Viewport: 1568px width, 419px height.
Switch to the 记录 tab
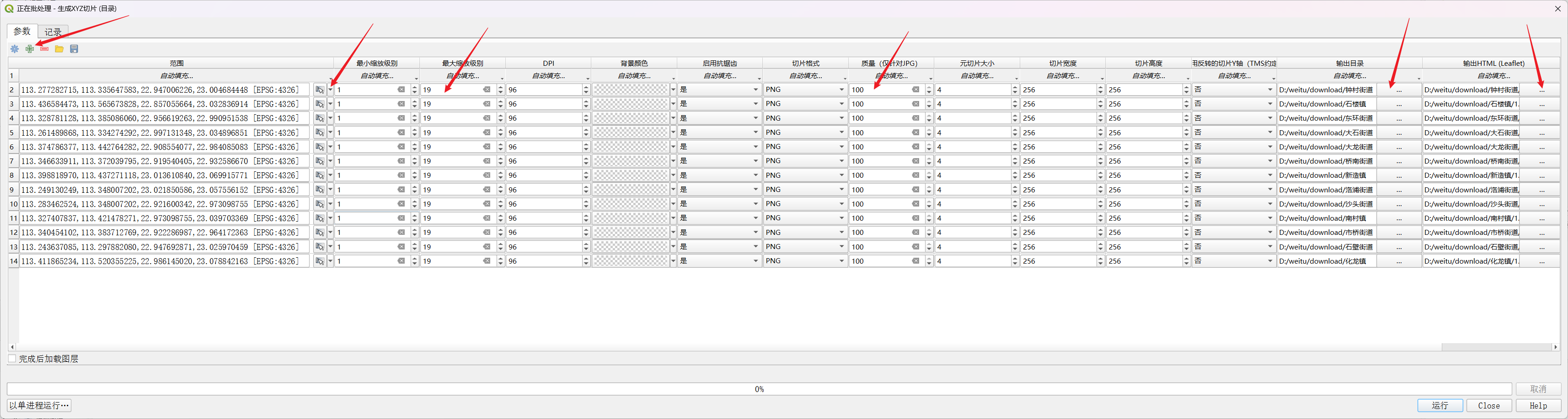[x=53, y=32]
